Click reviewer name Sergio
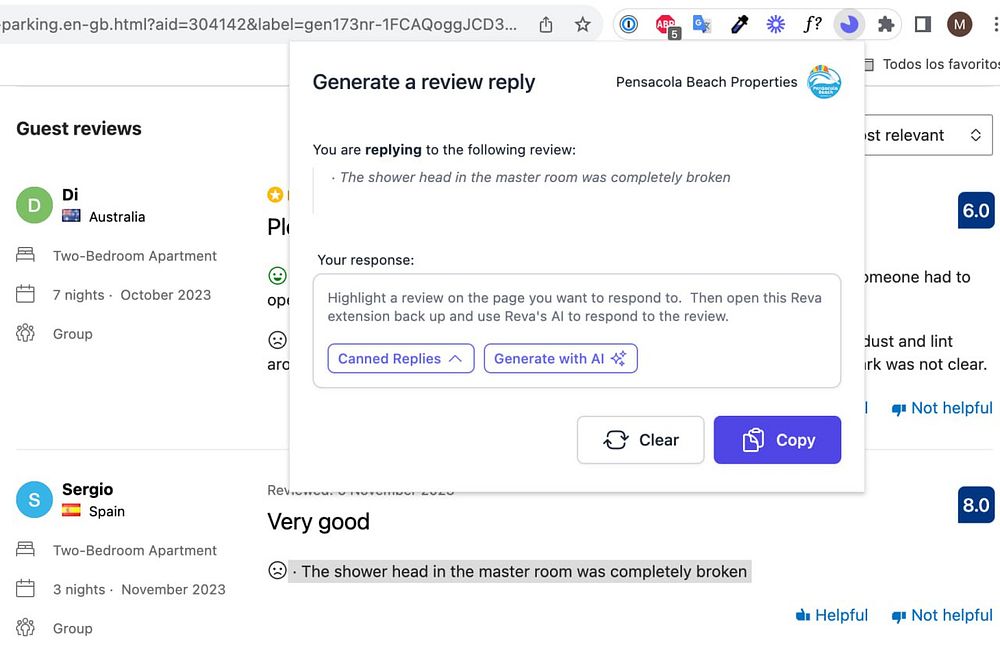The image size is (1000, 665). point(87,489)
